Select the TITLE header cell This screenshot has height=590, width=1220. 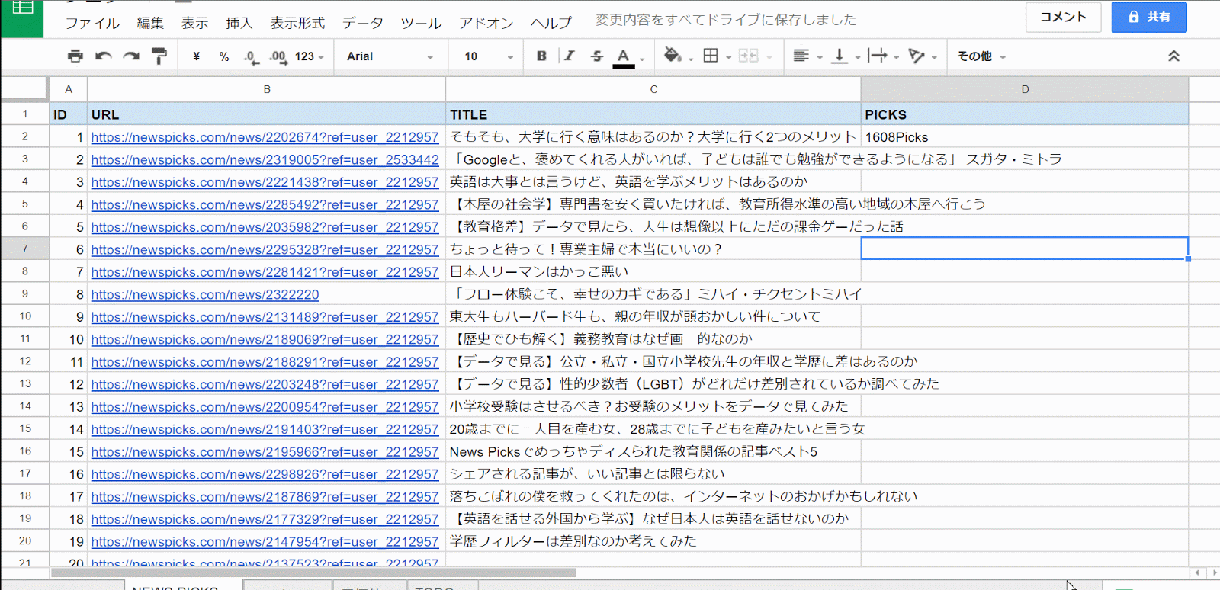click(654, 115)
